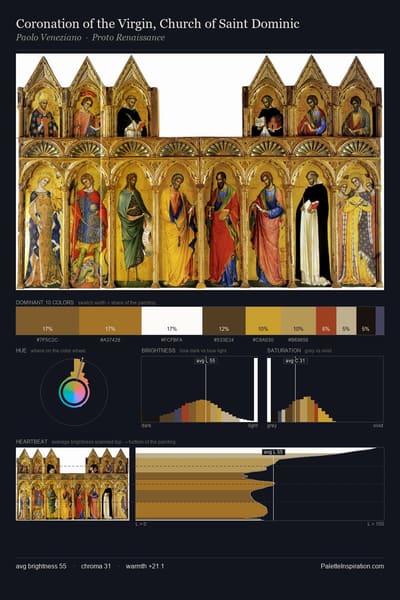400x600 pixels.
Task: Click the heartbeat brightness profile chart
Action: pos(260,484)
